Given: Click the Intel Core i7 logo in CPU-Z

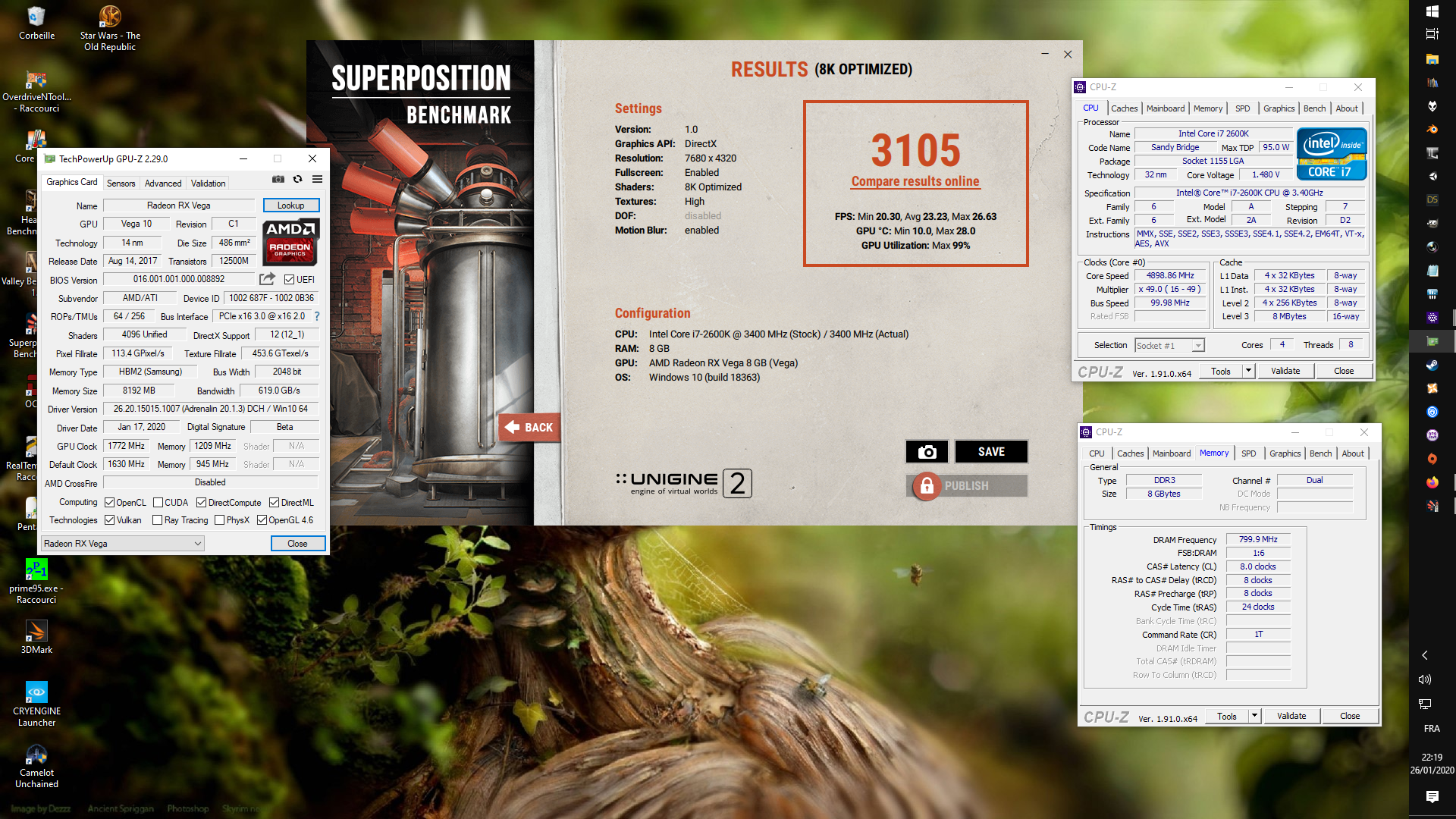Looking at the screenshot, I should 1332,154.
